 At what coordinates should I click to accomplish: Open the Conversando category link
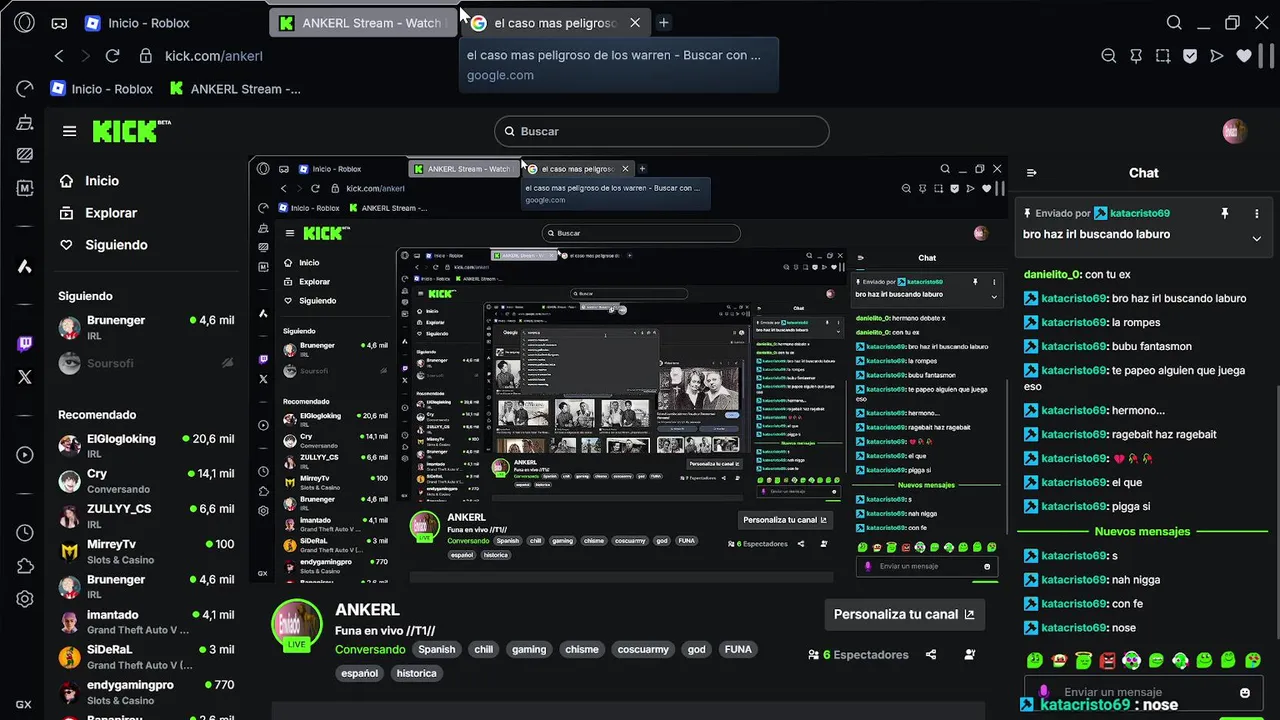click(370, 649)
